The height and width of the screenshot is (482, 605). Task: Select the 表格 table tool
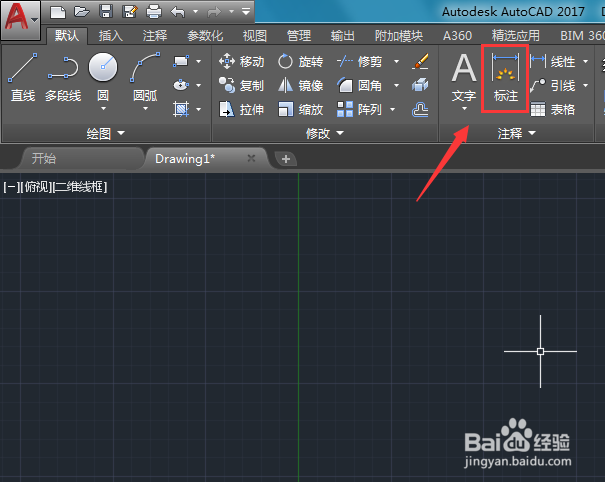tap(553, 110)
